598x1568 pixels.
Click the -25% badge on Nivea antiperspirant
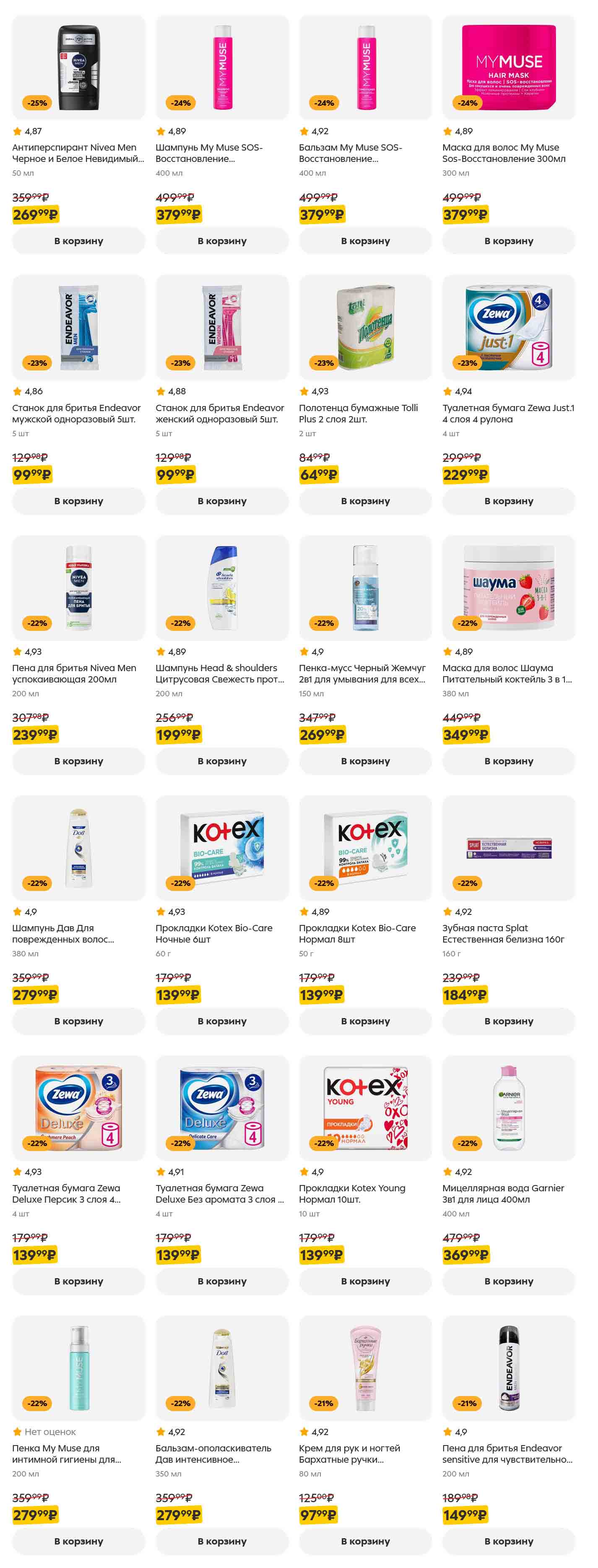[x=37, y=104]
